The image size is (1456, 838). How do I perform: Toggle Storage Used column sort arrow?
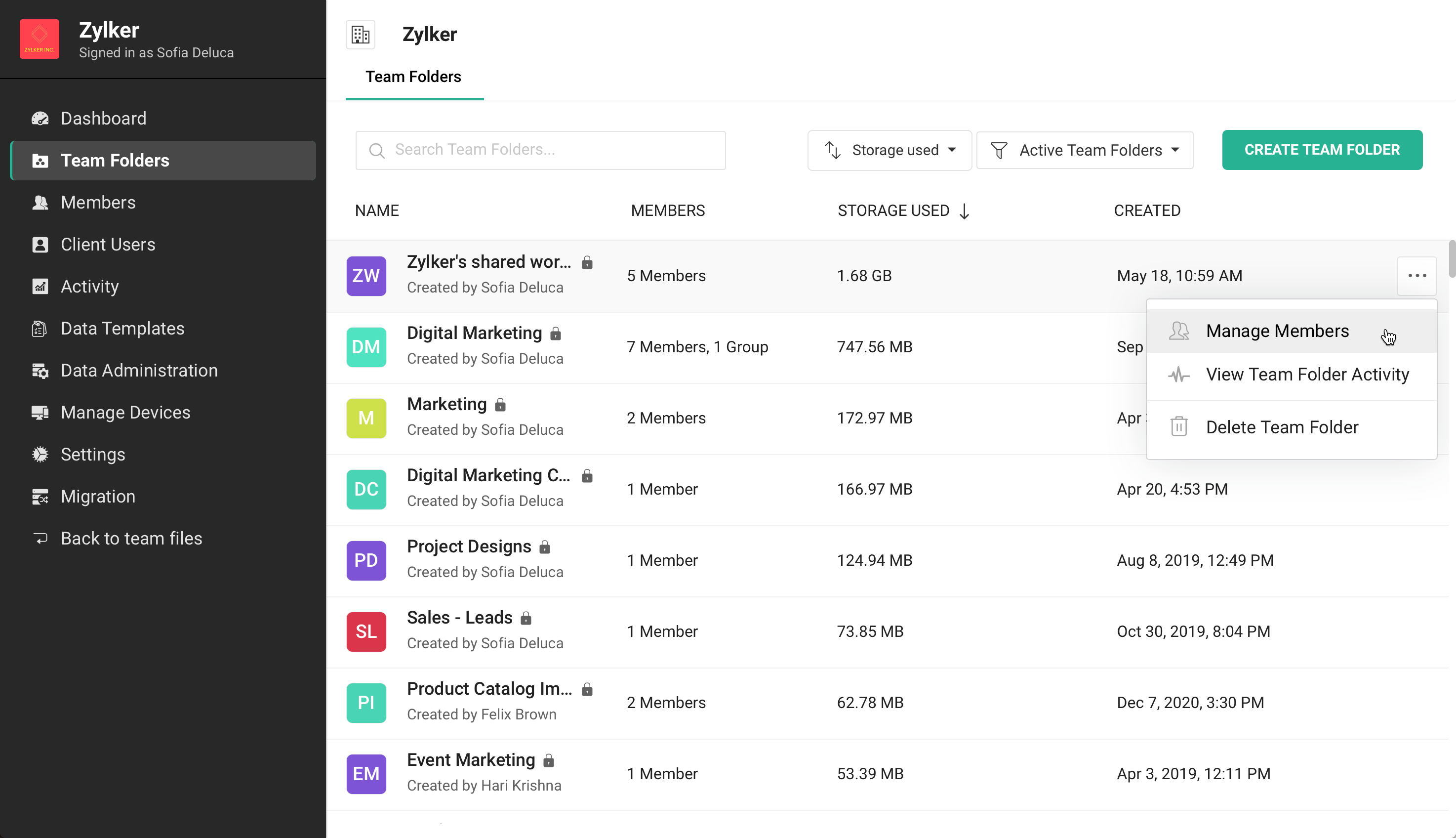pos(965,211)
